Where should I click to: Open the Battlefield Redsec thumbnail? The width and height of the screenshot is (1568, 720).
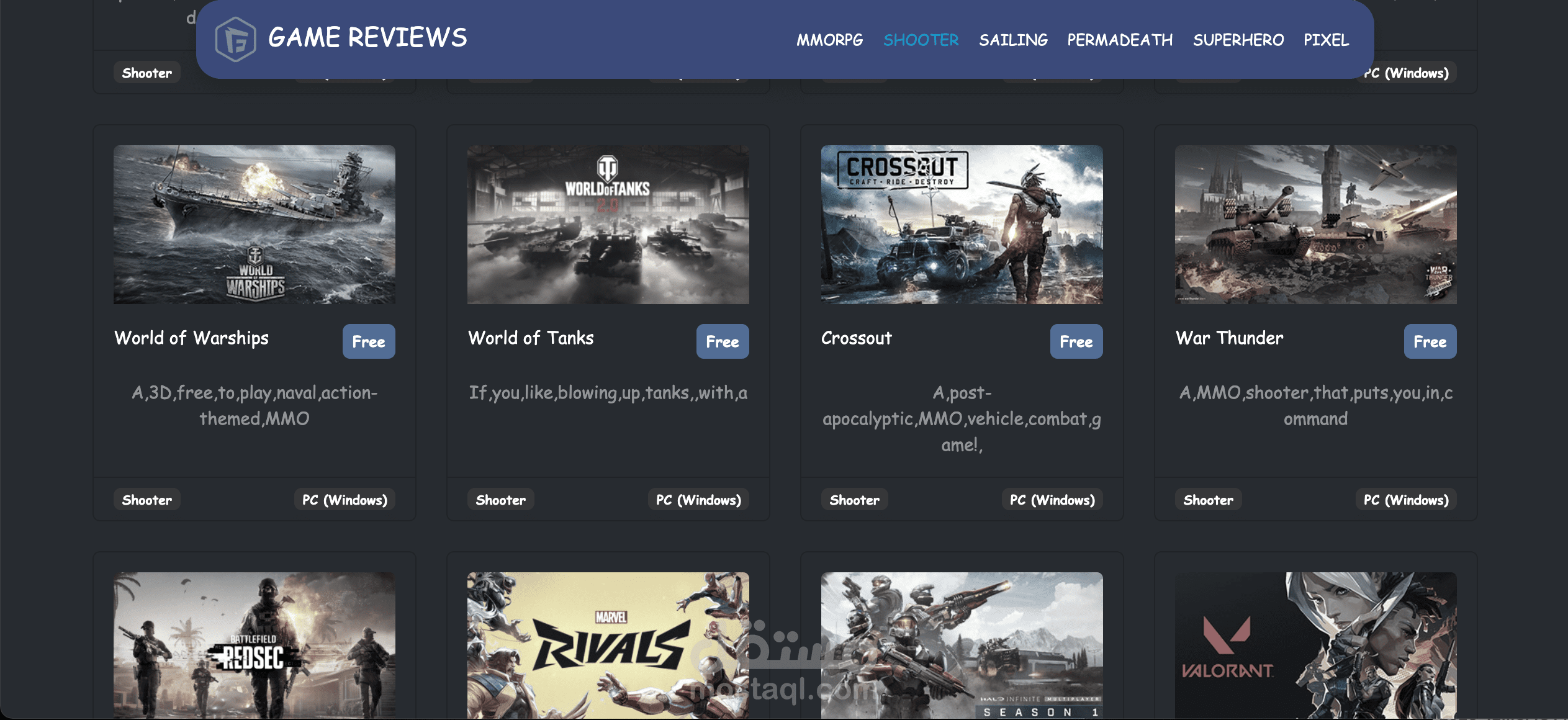tap(254, 646)
